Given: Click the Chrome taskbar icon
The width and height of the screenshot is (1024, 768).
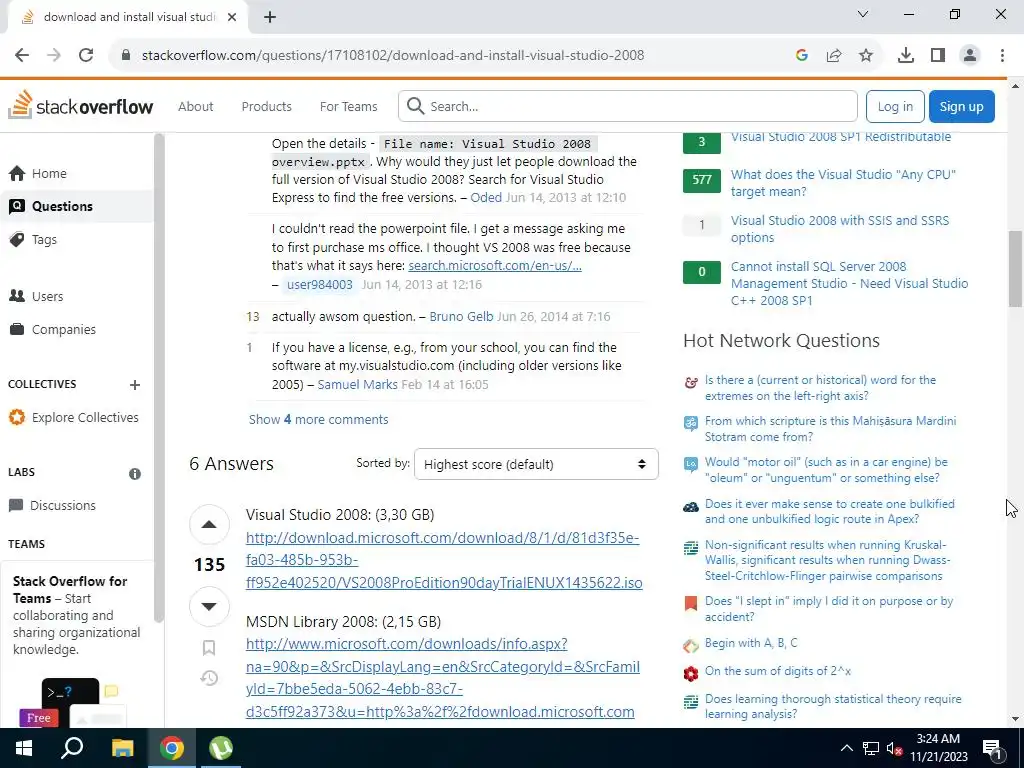Looking at the screenshot, I should coord(172,748).
